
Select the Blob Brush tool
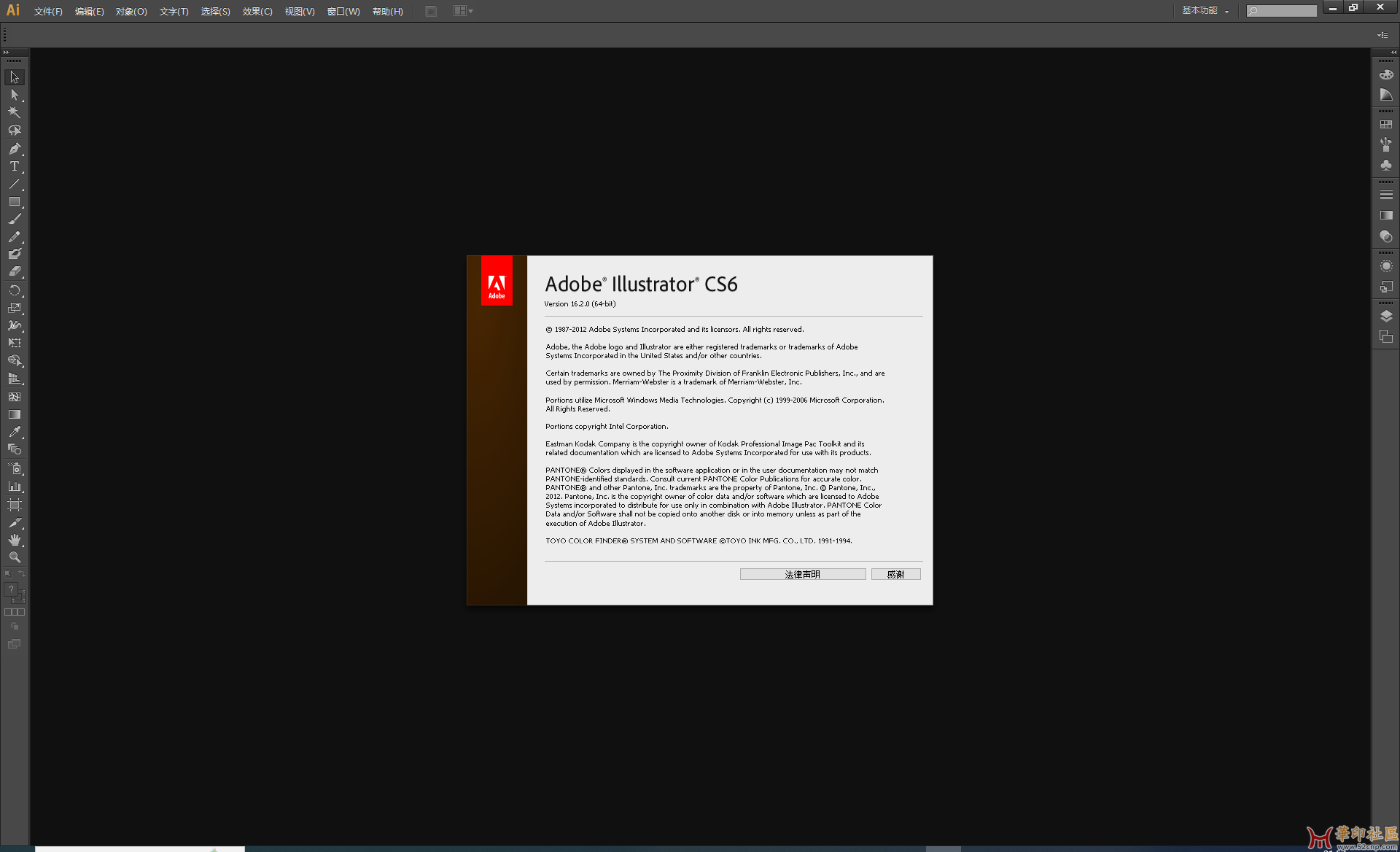pyautogui.click(x=14, y=254)
